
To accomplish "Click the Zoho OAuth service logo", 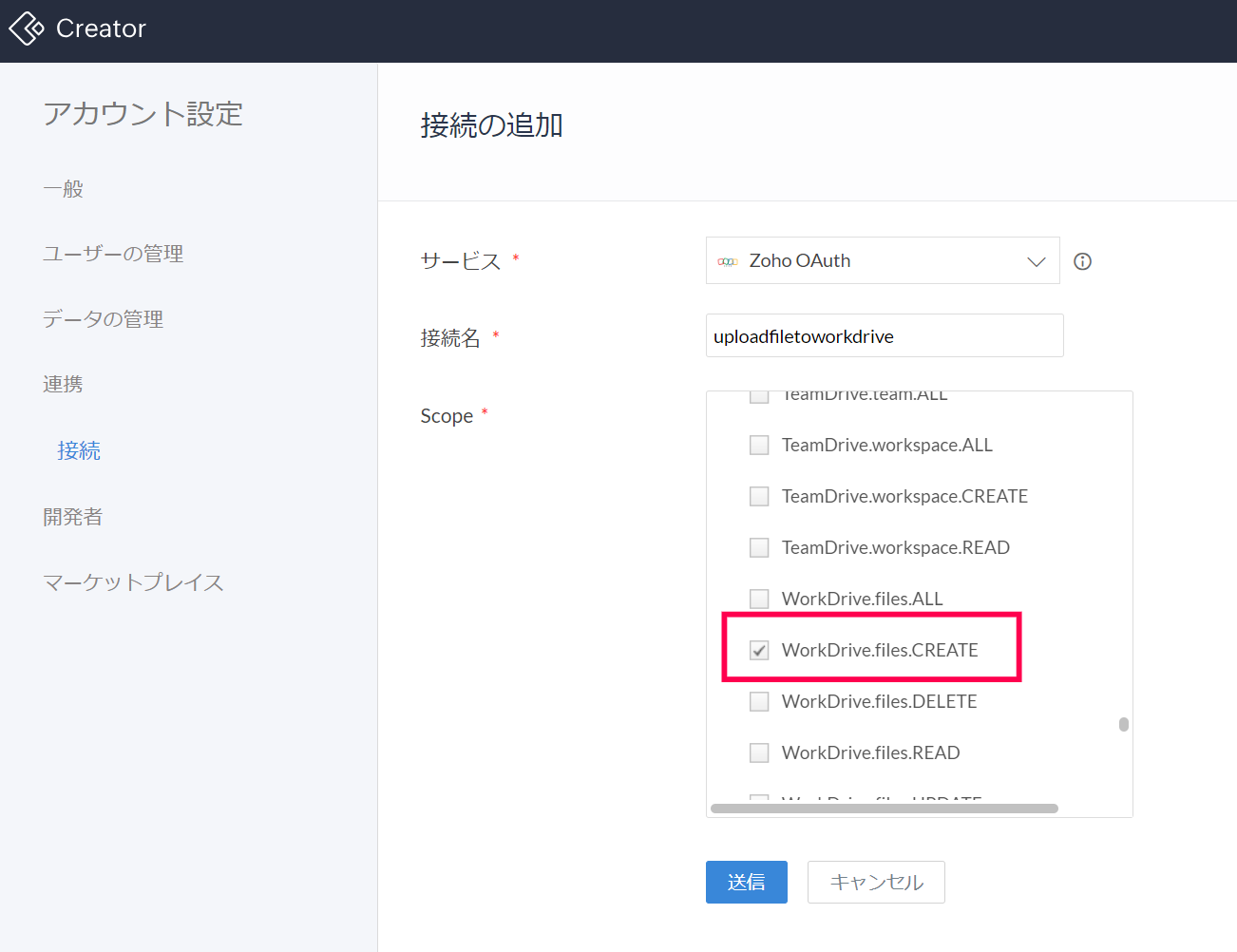I will pos(728,261).
